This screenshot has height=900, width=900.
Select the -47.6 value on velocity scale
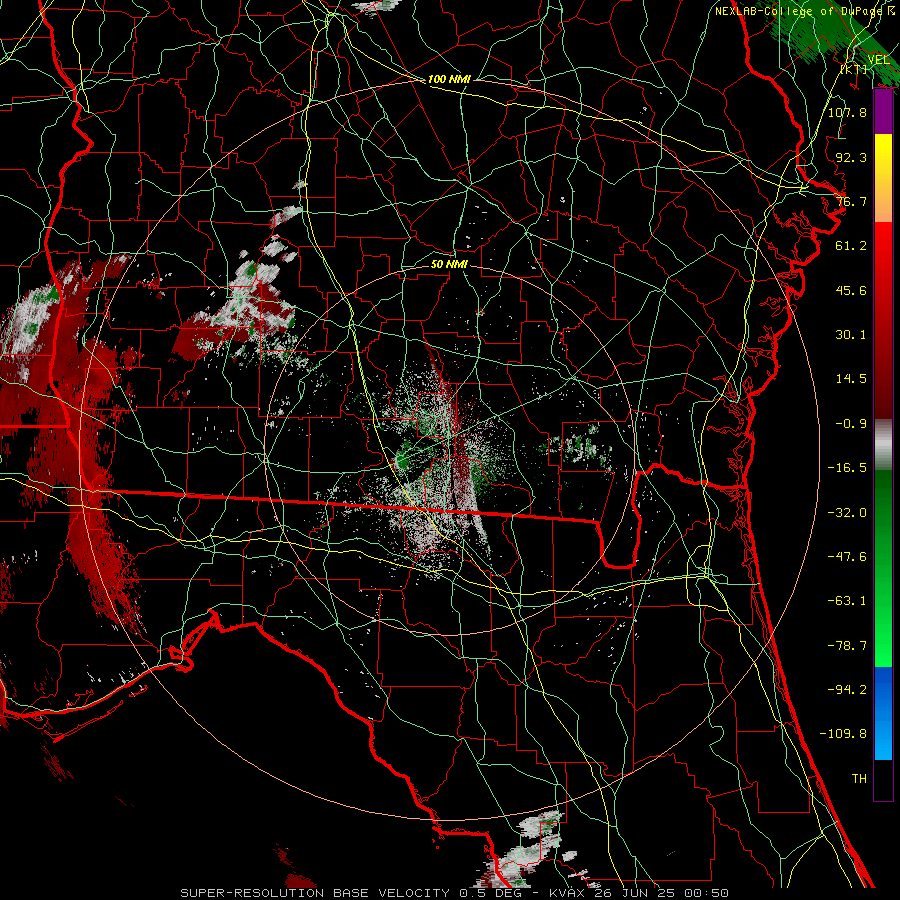click(847, 557)
